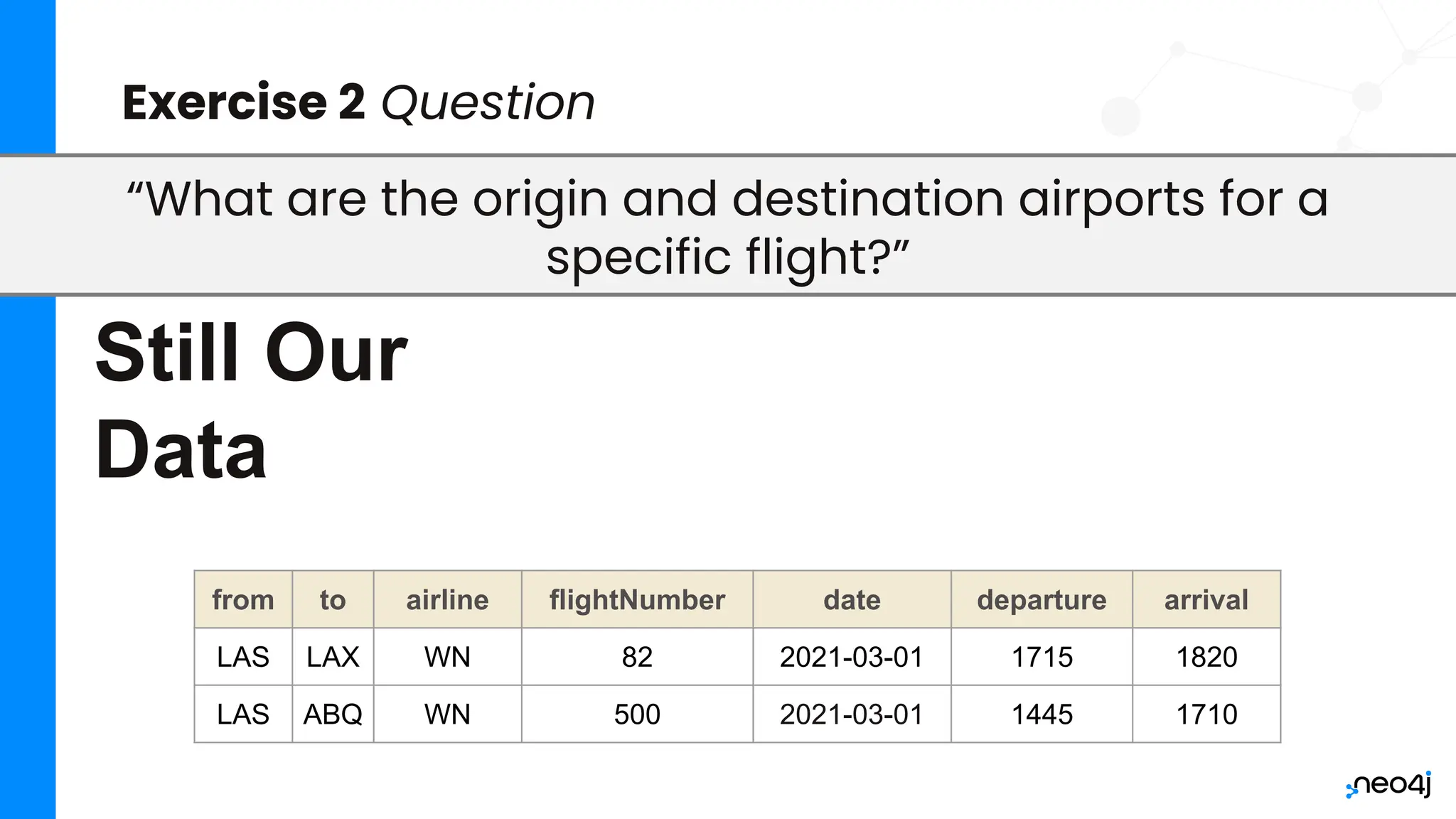1456x819 pixels.
Task: Select the "arrival" column header
Action: point(1206,600)
